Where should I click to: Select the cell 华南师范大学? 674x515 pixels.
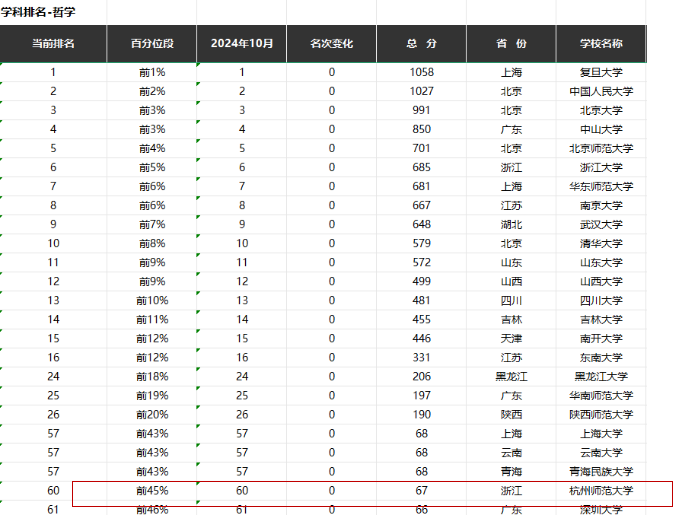(601, 395)
